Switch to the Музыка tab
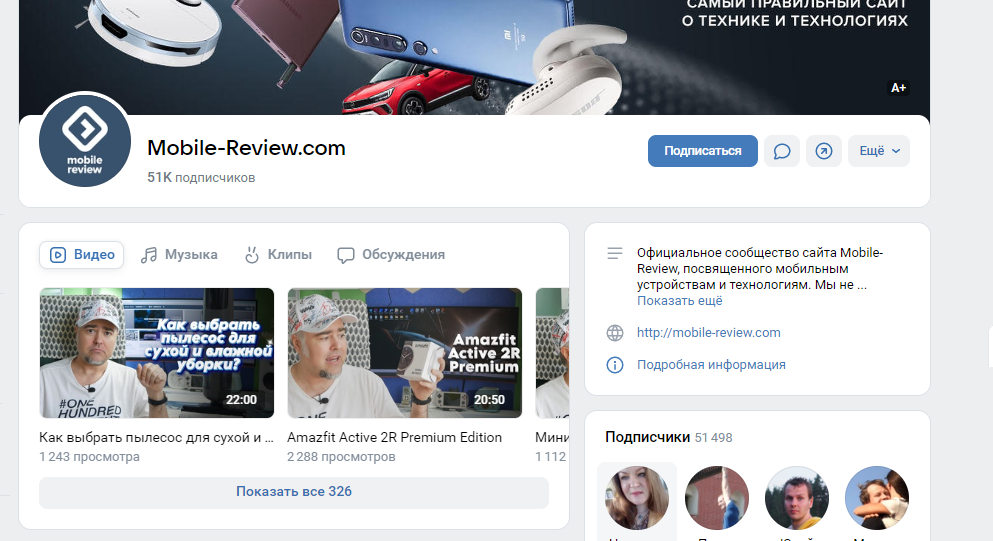The image size is (993, 541). click(179, 255)
